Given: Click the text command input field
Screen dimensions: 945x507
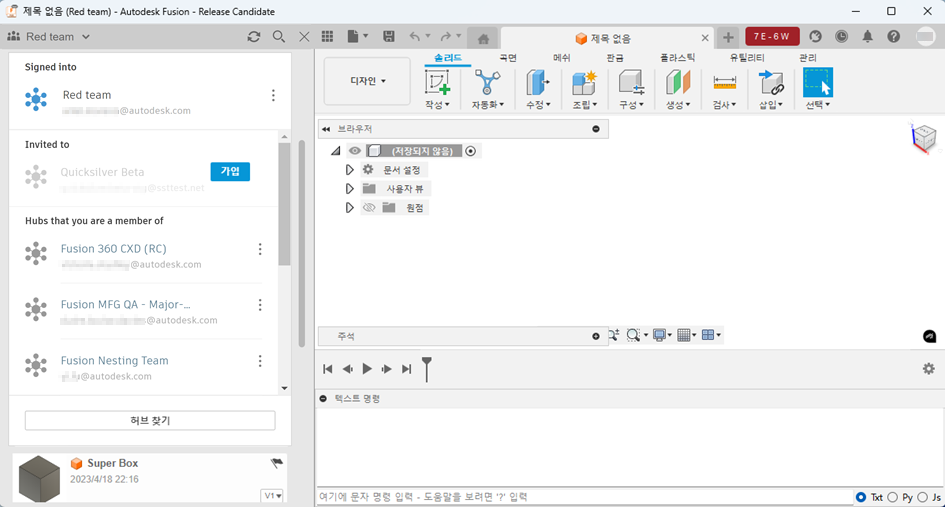Looking at the screenshot, I should click(584, 497).
